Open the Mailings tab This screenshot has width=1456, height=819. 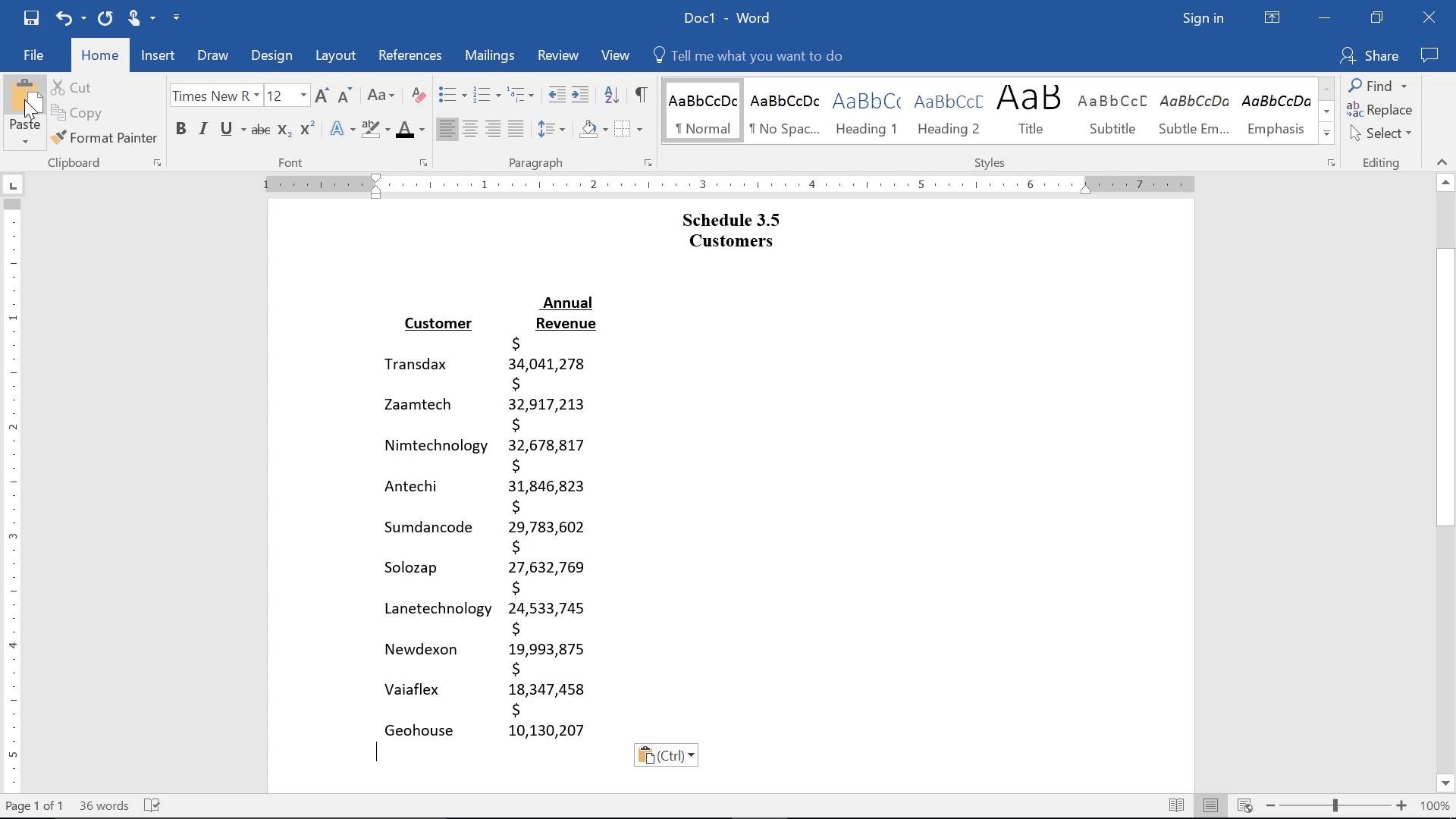[489, 55]
